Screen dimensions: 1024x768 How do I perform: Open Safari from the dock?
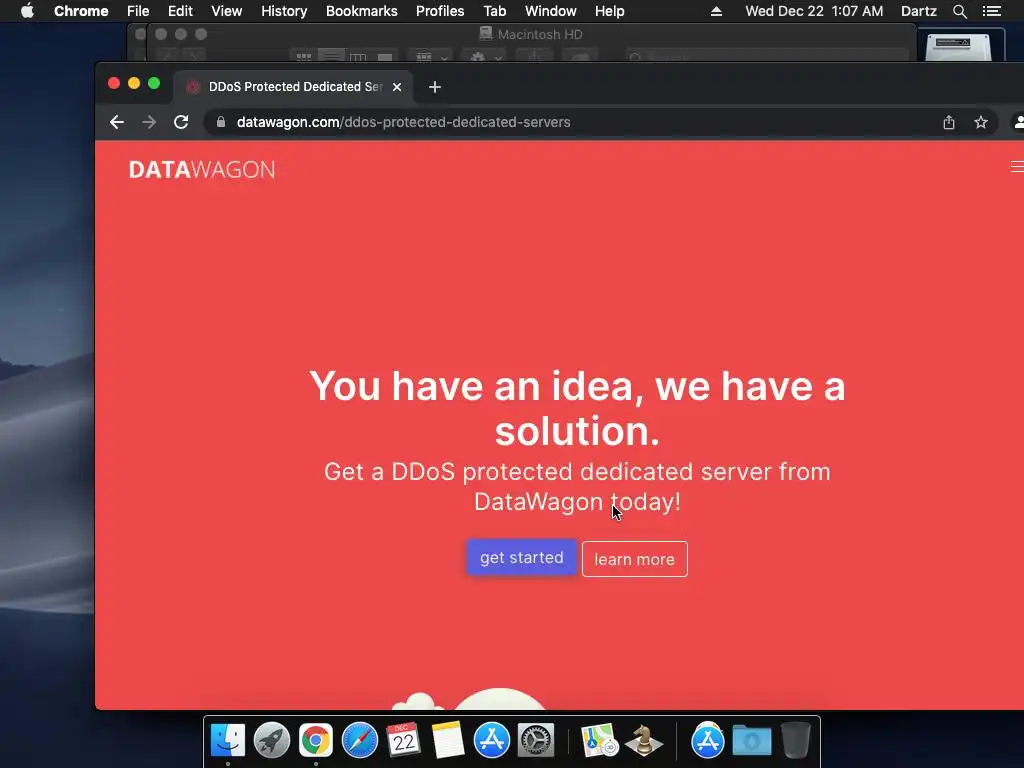coord(360,741)
